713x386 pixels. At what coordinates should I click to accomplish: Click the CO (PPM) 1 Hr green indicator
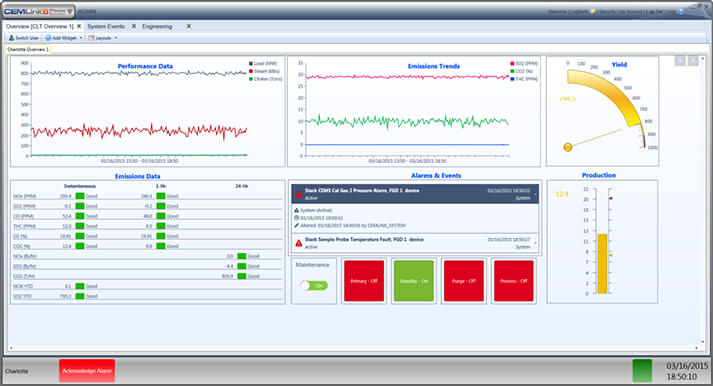tap(161, 216)
